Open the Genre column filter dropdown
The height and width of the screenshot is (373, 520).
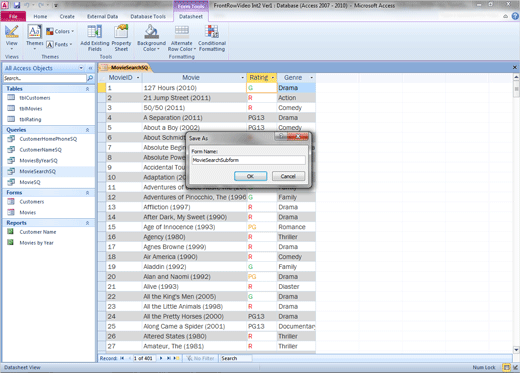pyautogui.click(x=312, y=78)
